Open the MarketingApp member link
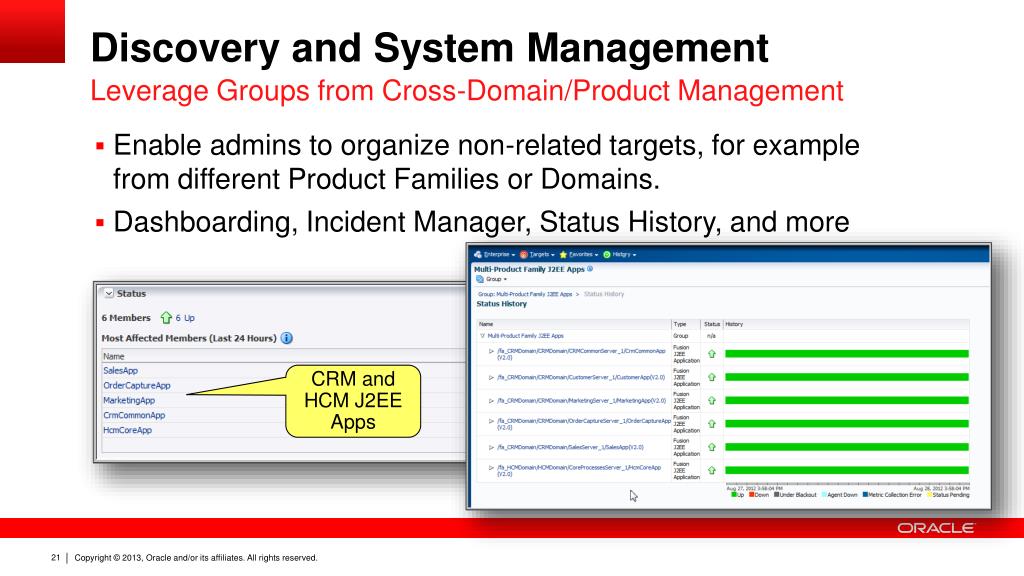Viewport: 1024px width, 576px height. (129, 401)
